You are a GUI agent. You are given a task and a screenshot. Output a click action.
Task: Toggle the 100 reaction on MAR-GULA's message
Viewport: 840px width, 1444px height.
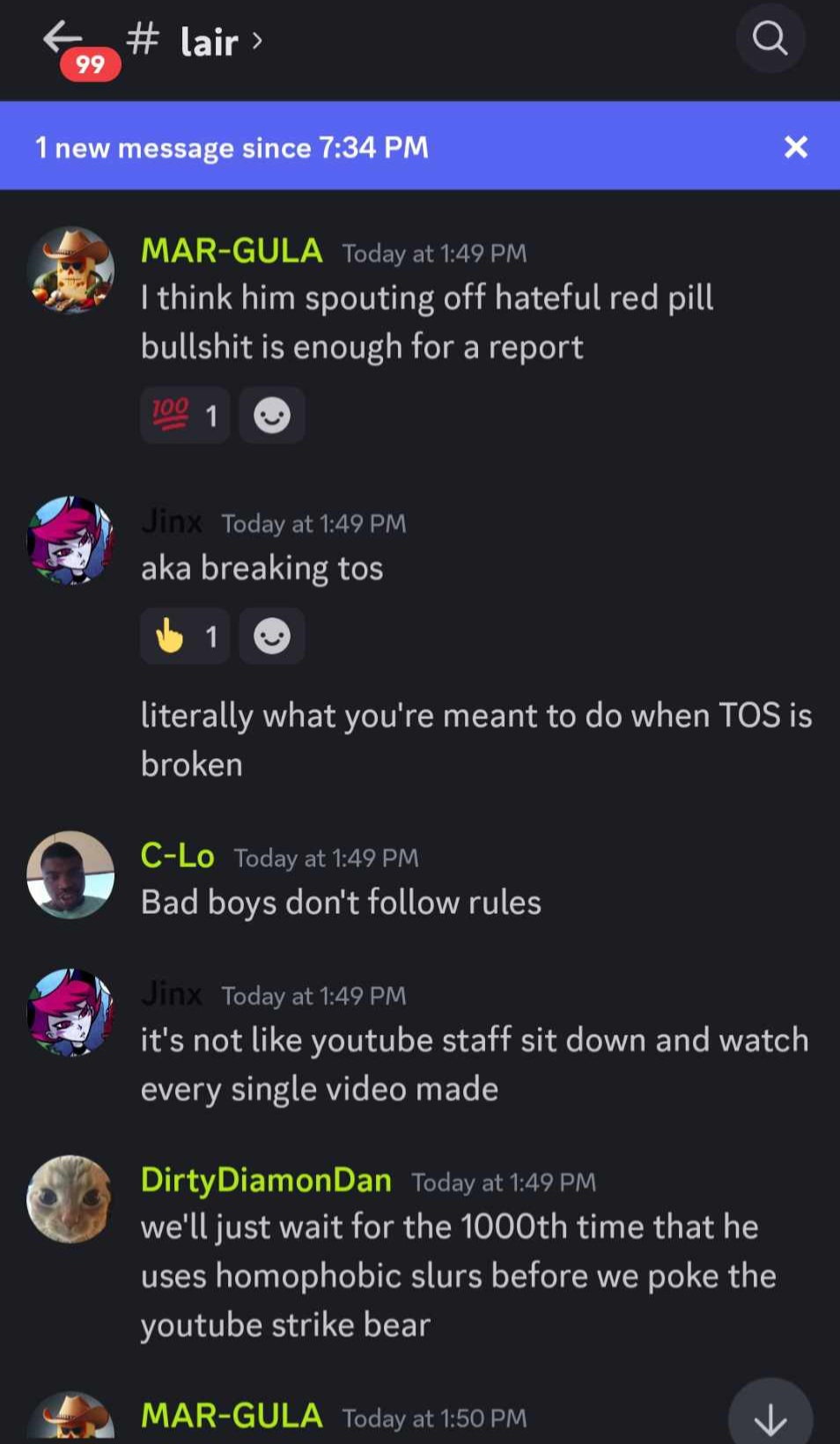click(185, 415)
